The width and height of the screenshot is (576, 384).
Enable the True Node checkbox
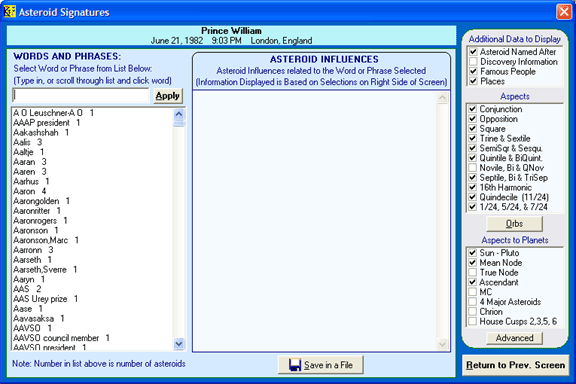tap(472, 272)
